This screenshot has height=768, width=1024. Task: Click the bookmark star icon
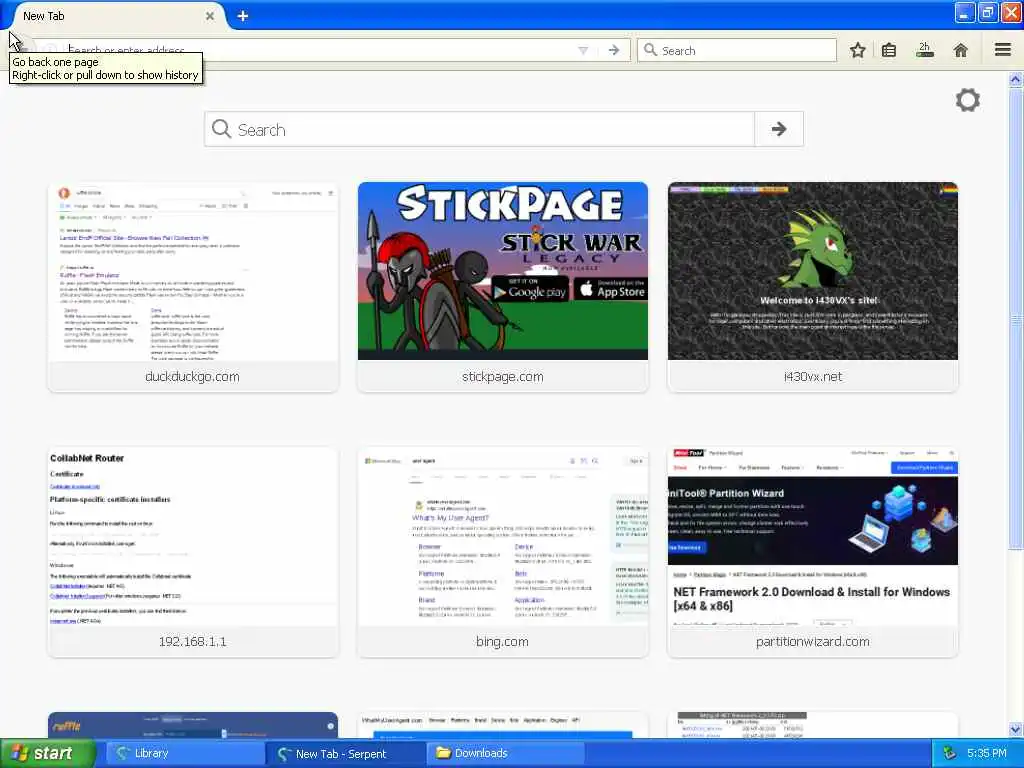pos(857,50)
